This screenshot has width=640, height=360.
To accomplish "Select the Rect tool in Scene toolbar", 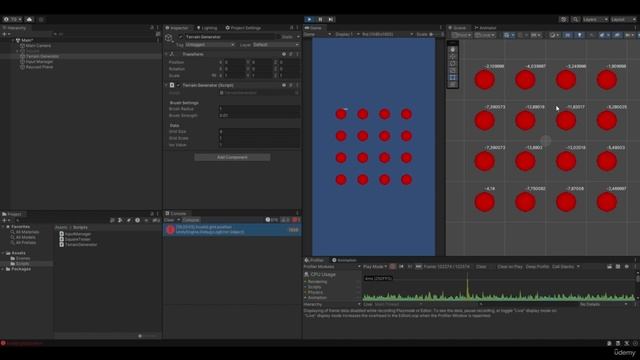I will pos(452,77).
